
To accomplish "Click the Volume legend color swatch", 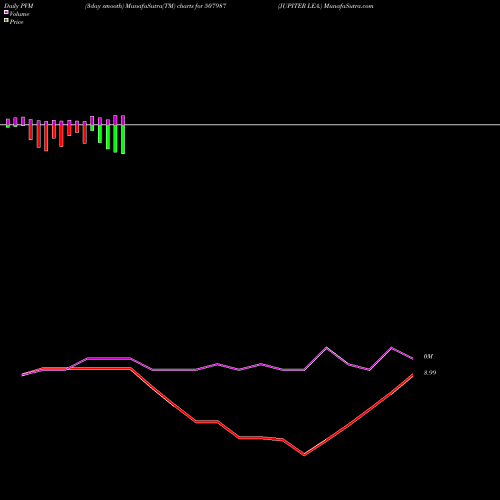I will [6, 12].
